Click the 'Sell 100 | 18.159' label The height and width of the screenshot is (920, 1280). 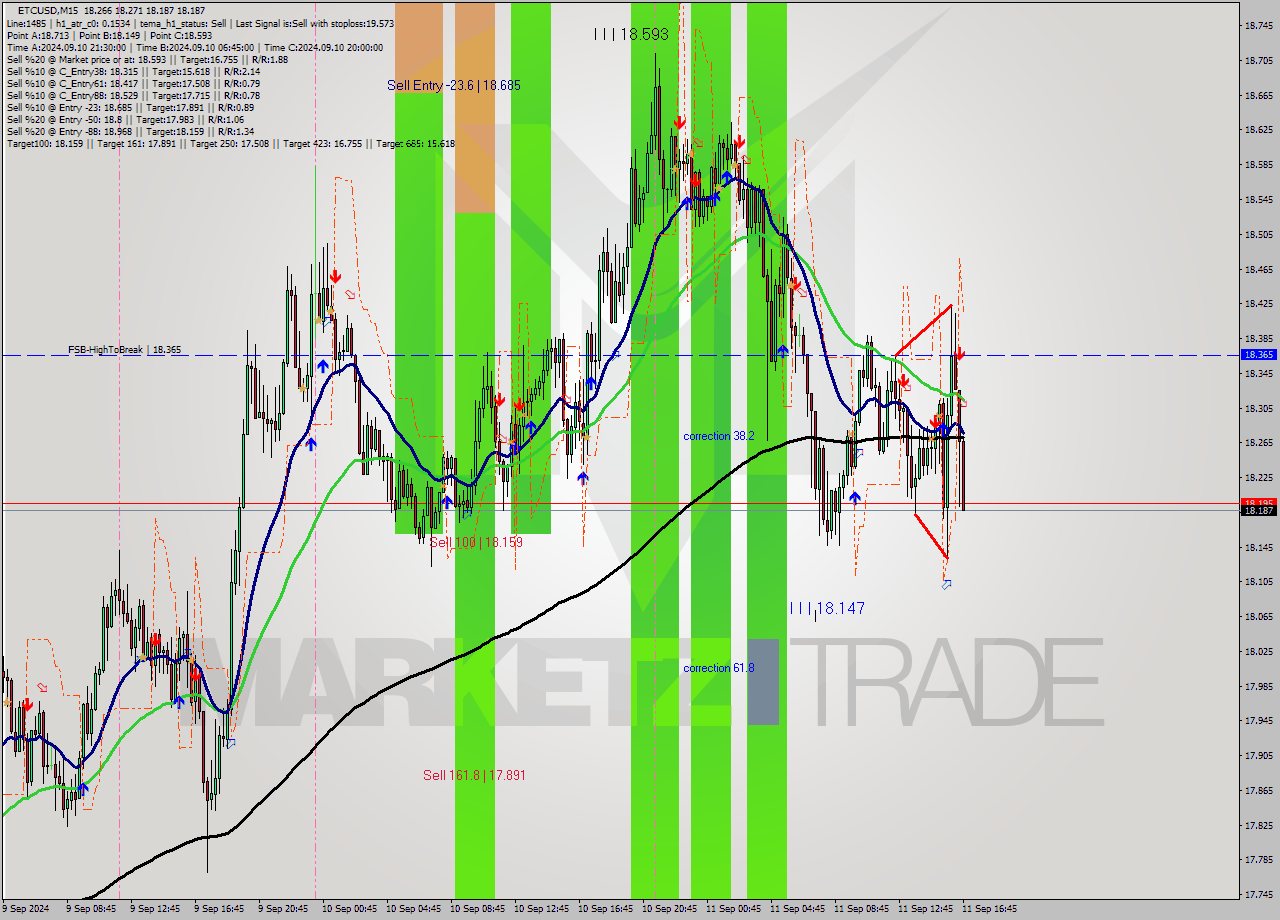pos(476,542)
